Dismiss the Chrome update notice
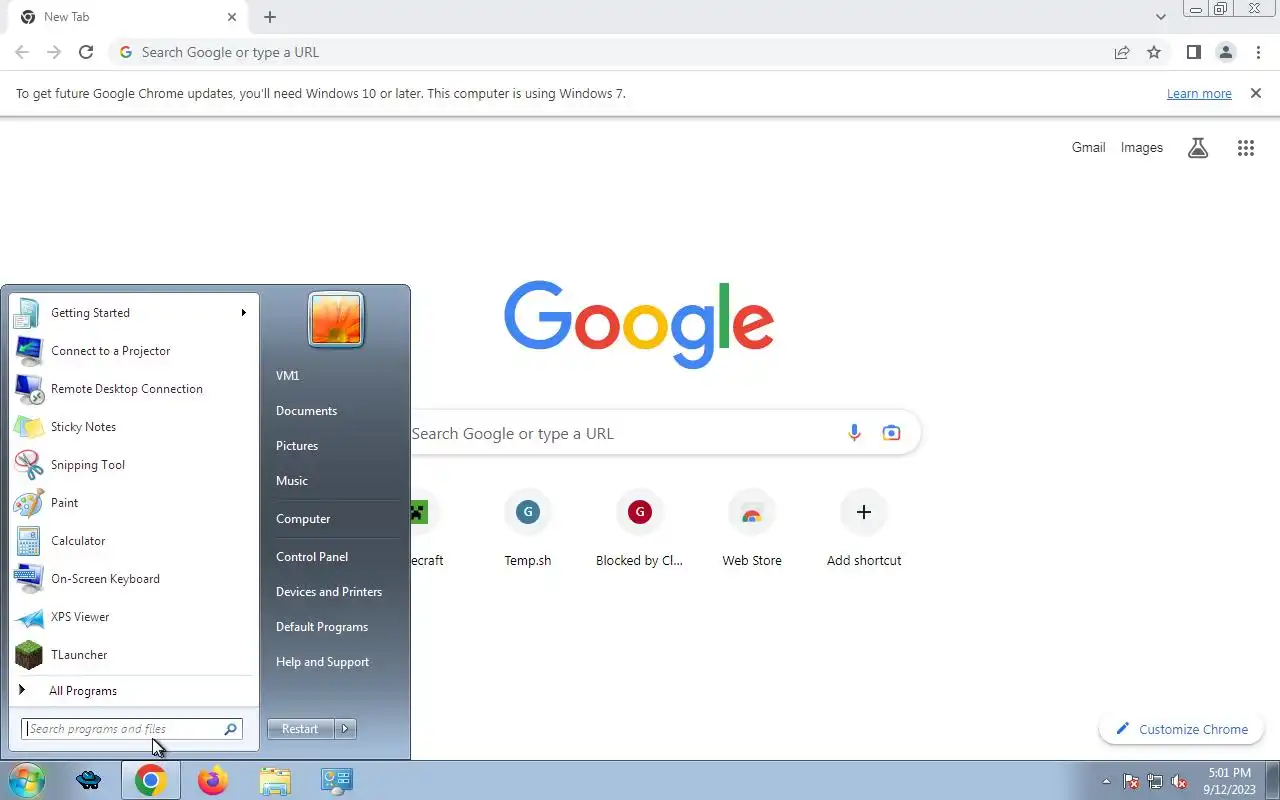The image size is (1280, 800). (1256, 93)
